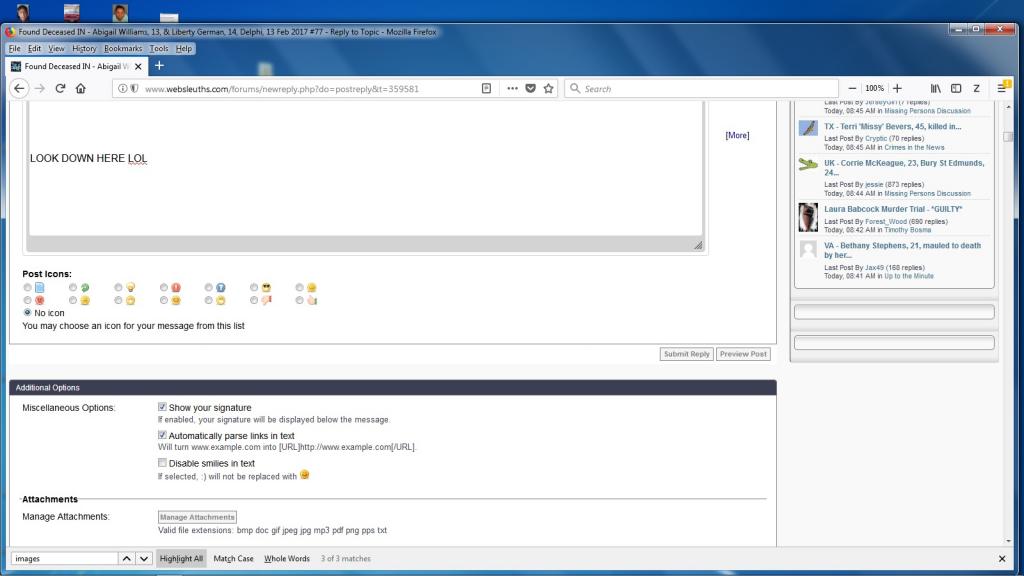1024x576 pixels.
Task: Open Firefox hamburger menu
Action: pyautogui.click(x=1002, y=88)
